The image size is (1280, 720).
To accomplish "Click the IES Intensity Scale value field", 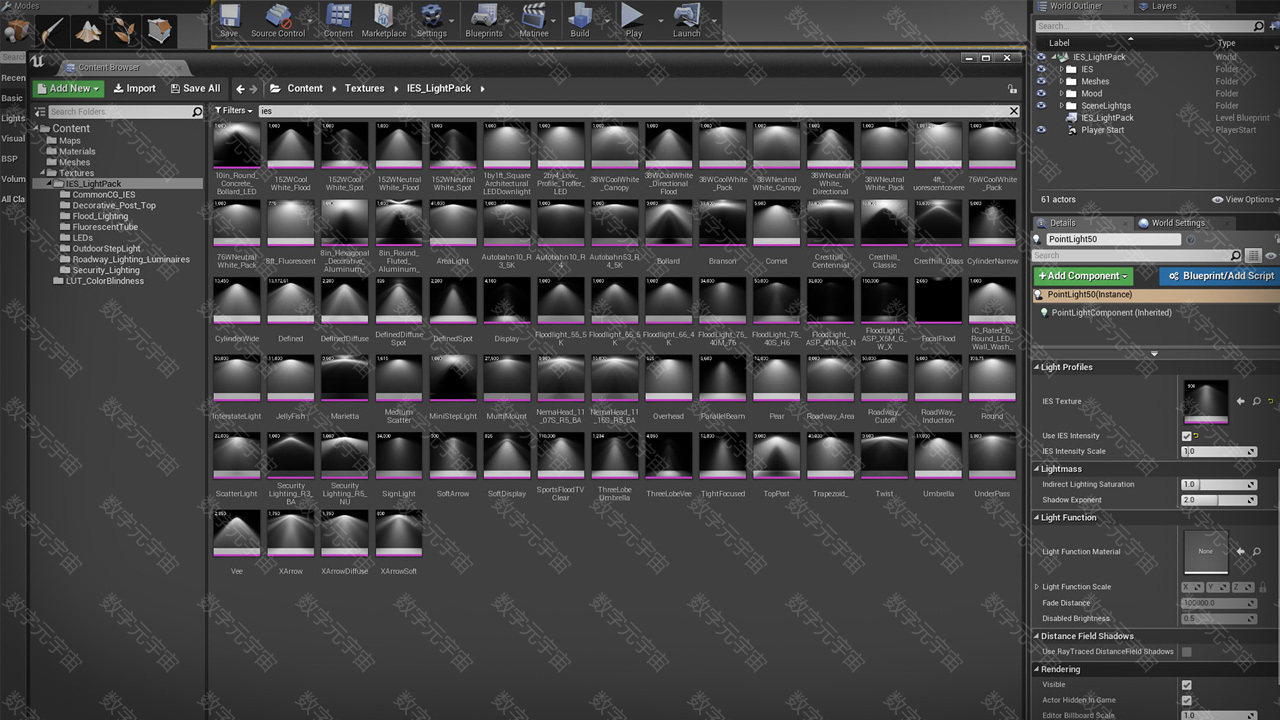I will 1219,451.
